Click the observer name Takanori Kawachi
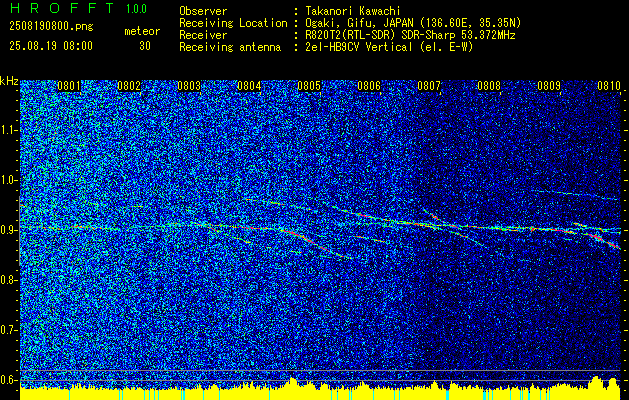Screen dimensions: 629x400 (x=353, y=11)
